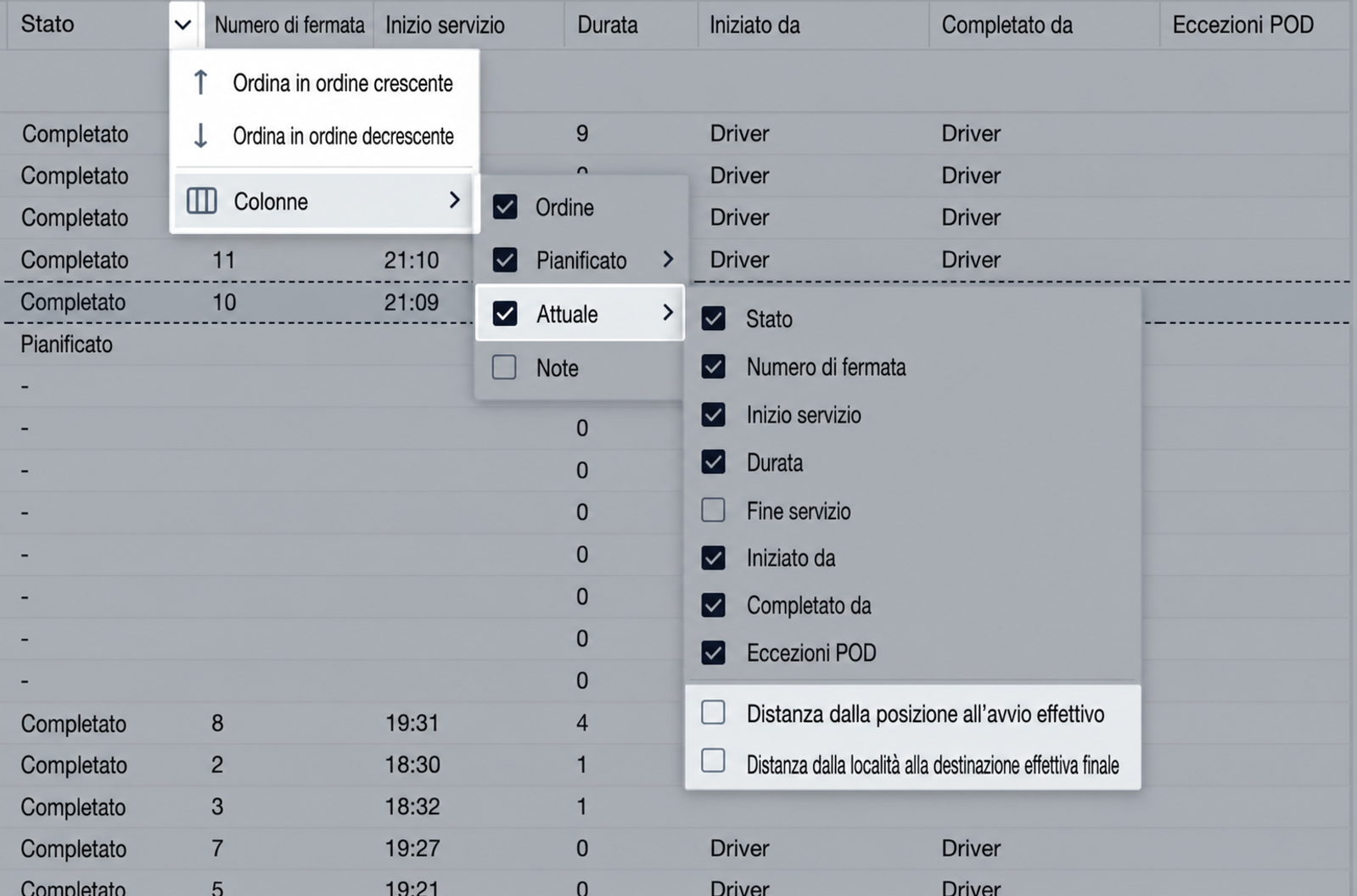Click the descending sort arrow icon

[x=200, y=135]
